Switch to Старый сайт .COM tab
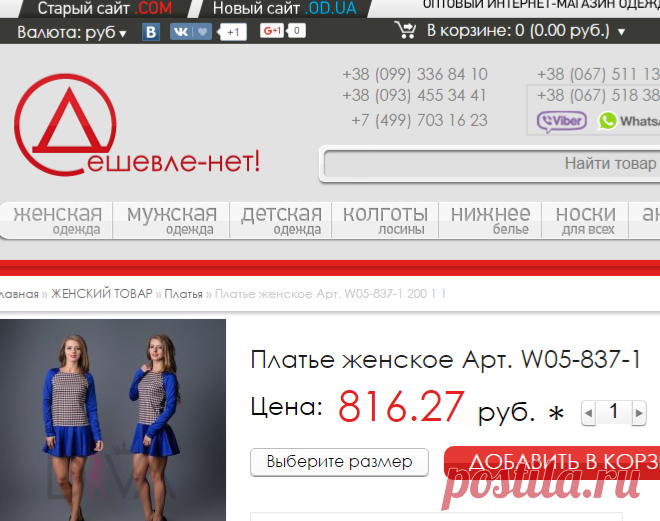The height and width of the screenshot is (521, 660). pos(105,8)
